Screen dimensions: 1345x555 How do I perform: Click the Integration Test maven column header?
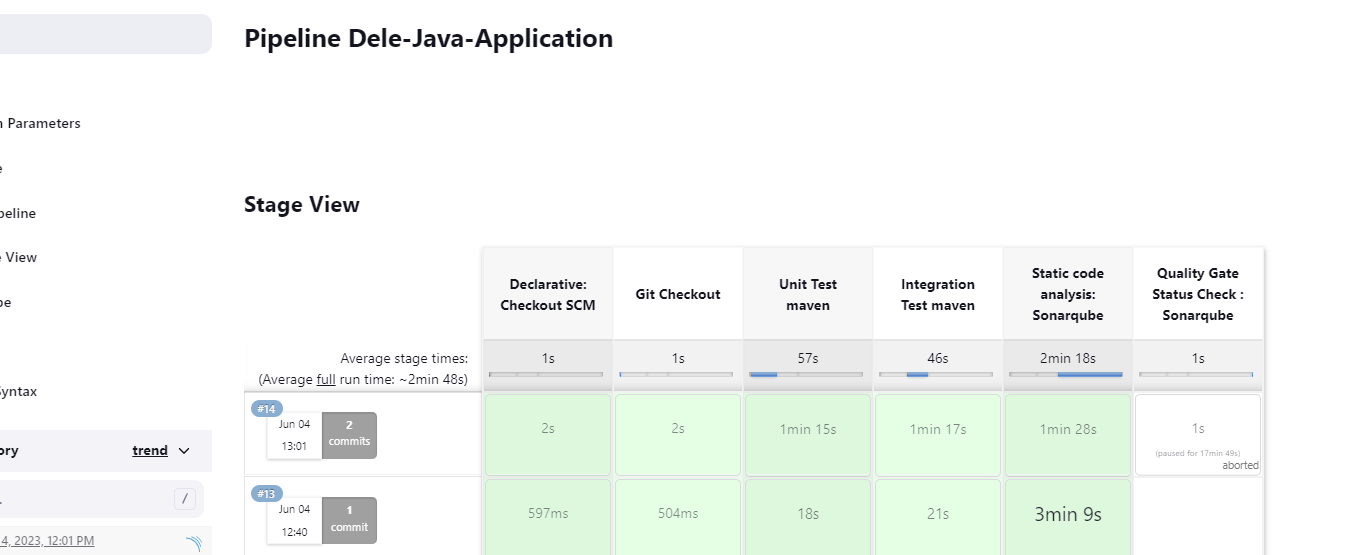click(x=937, y=294)
